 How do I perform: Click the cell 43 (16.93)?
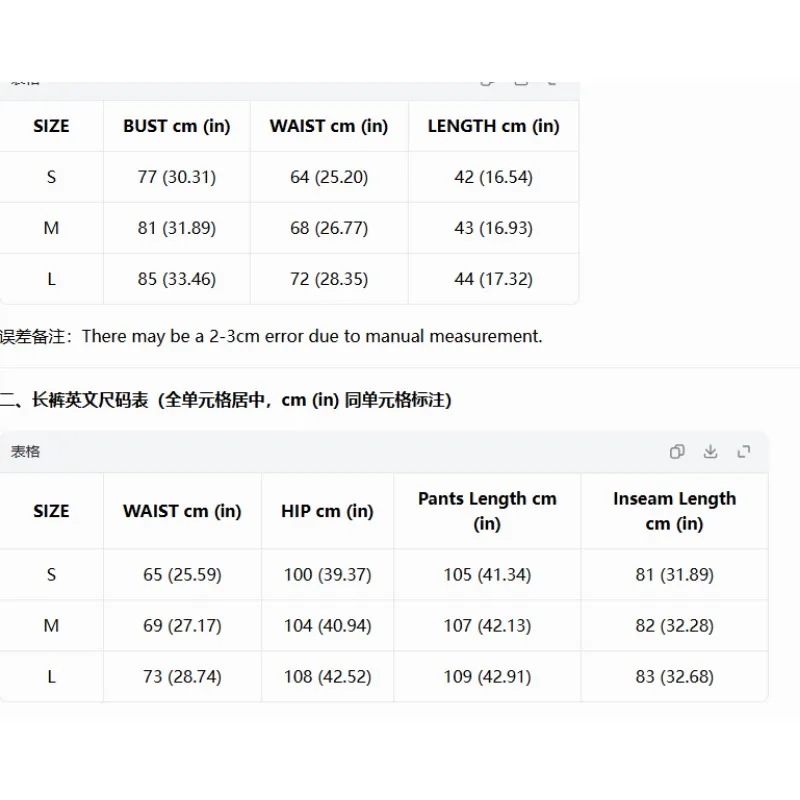point(493,228)
